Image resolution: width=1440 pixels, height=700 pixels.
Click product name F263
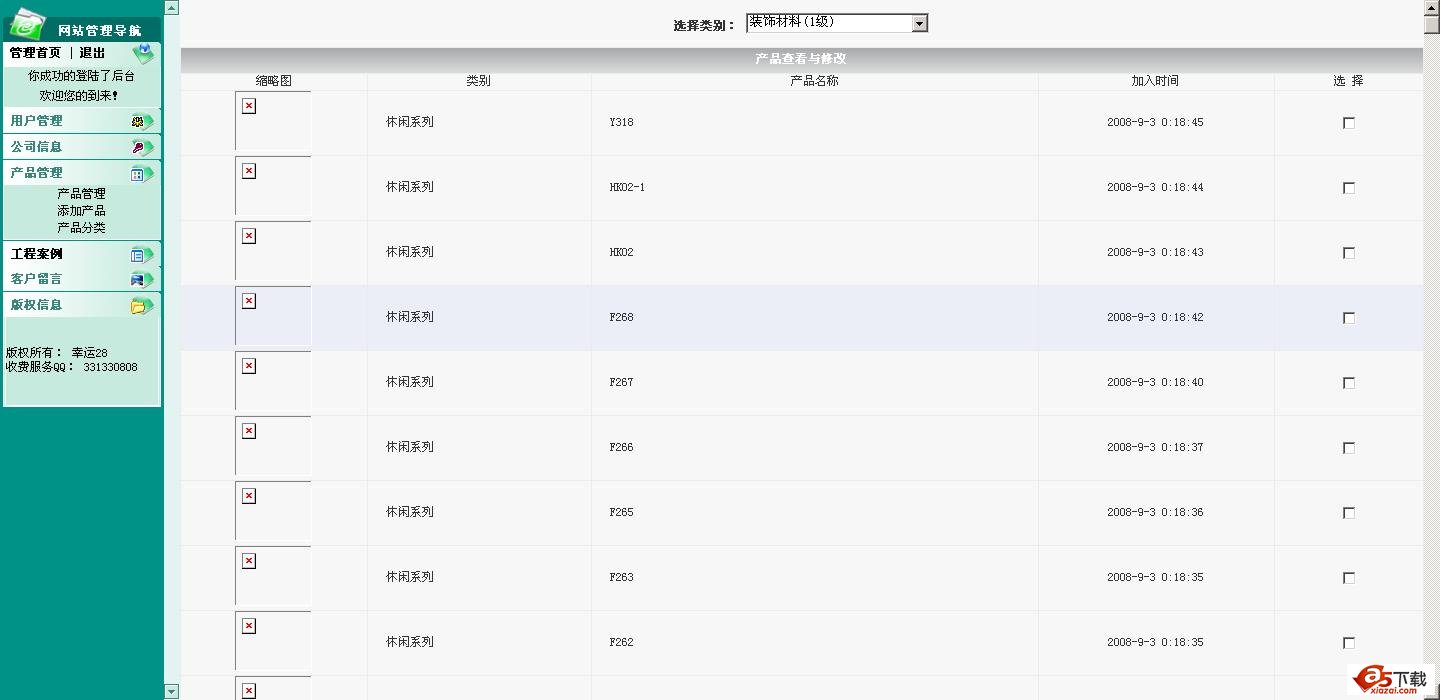[621, 578]
